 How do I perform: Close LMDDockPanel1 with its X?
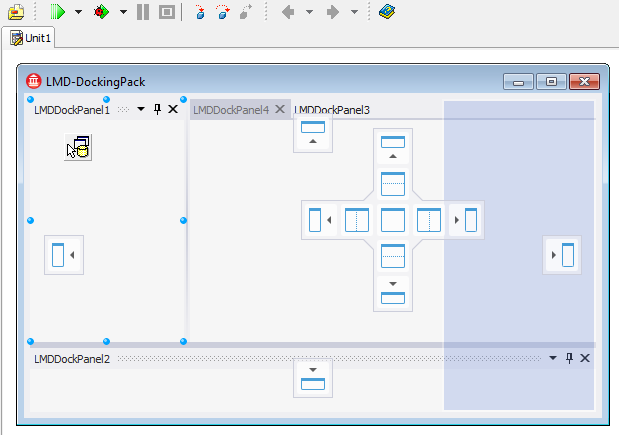point(173,109)
